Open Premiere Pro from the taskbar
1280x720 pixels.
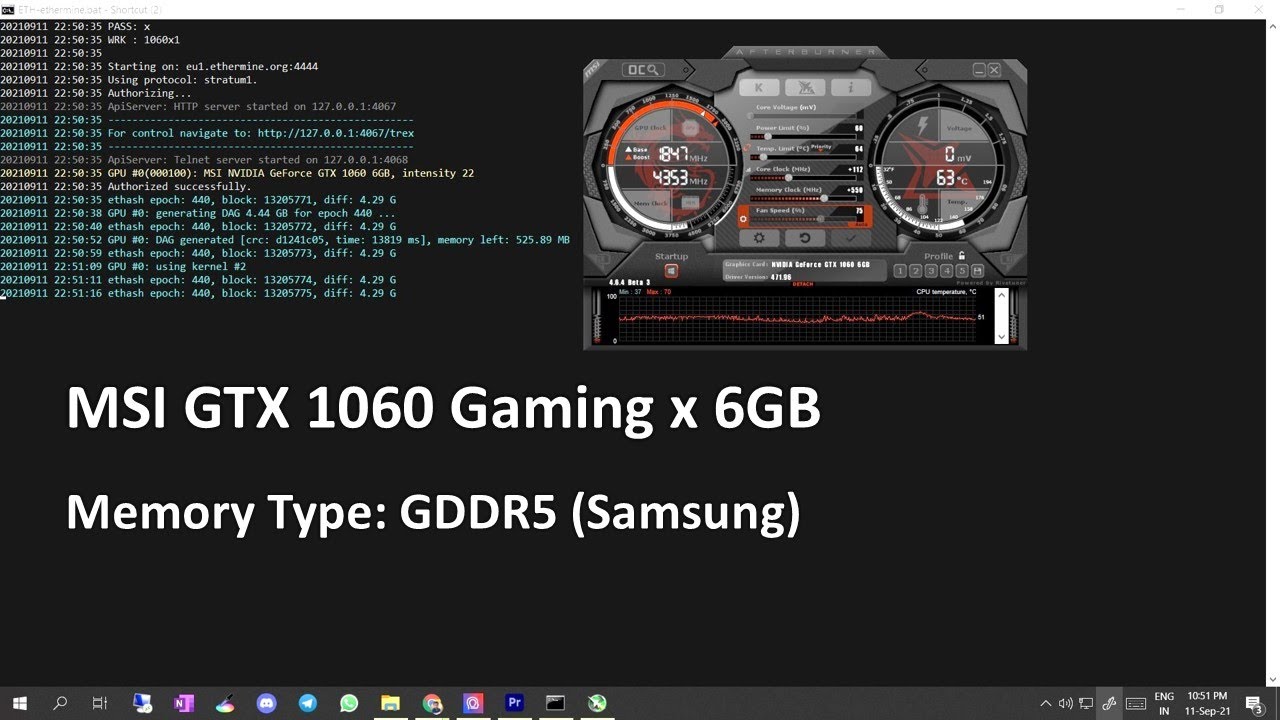click(515, 703)
